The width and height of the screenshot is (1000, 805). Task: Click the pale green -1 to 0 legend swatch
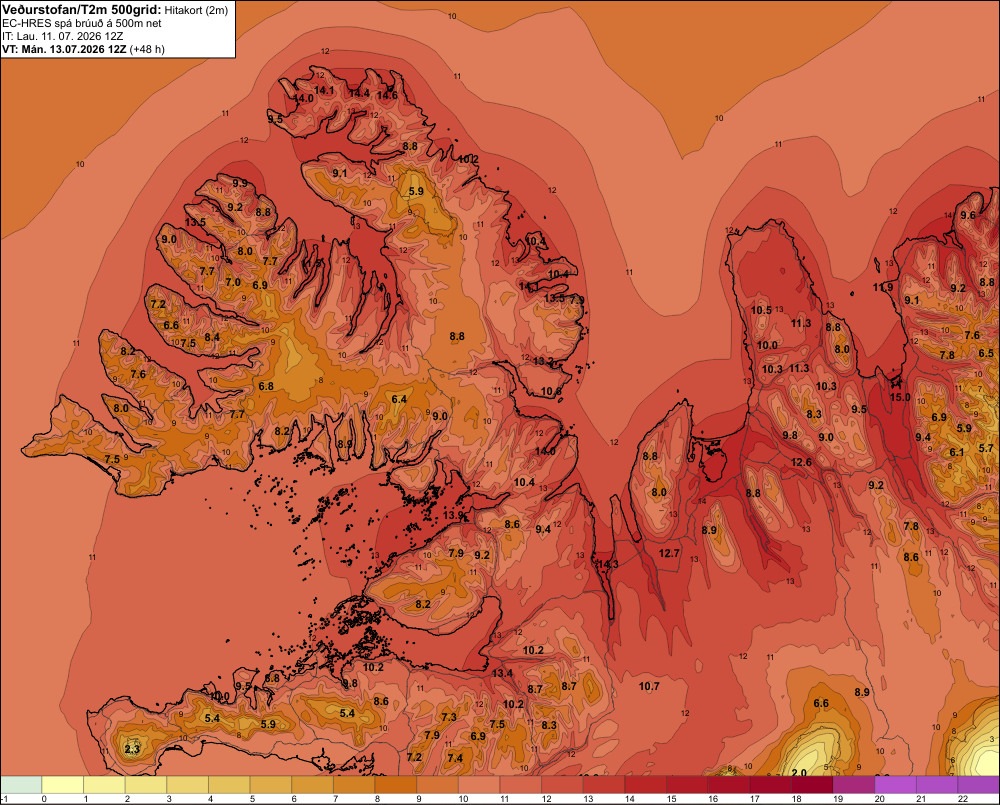click(x=22, y=785)
